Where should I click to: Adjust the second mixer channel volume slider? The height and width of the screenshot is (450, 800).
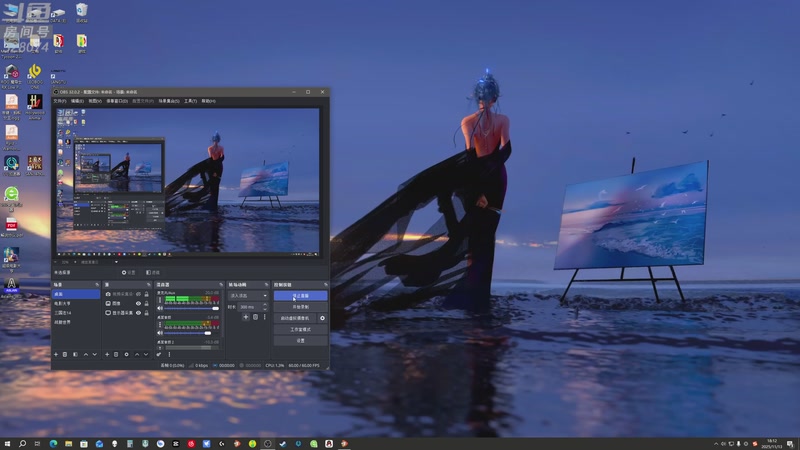coord(192,333)
